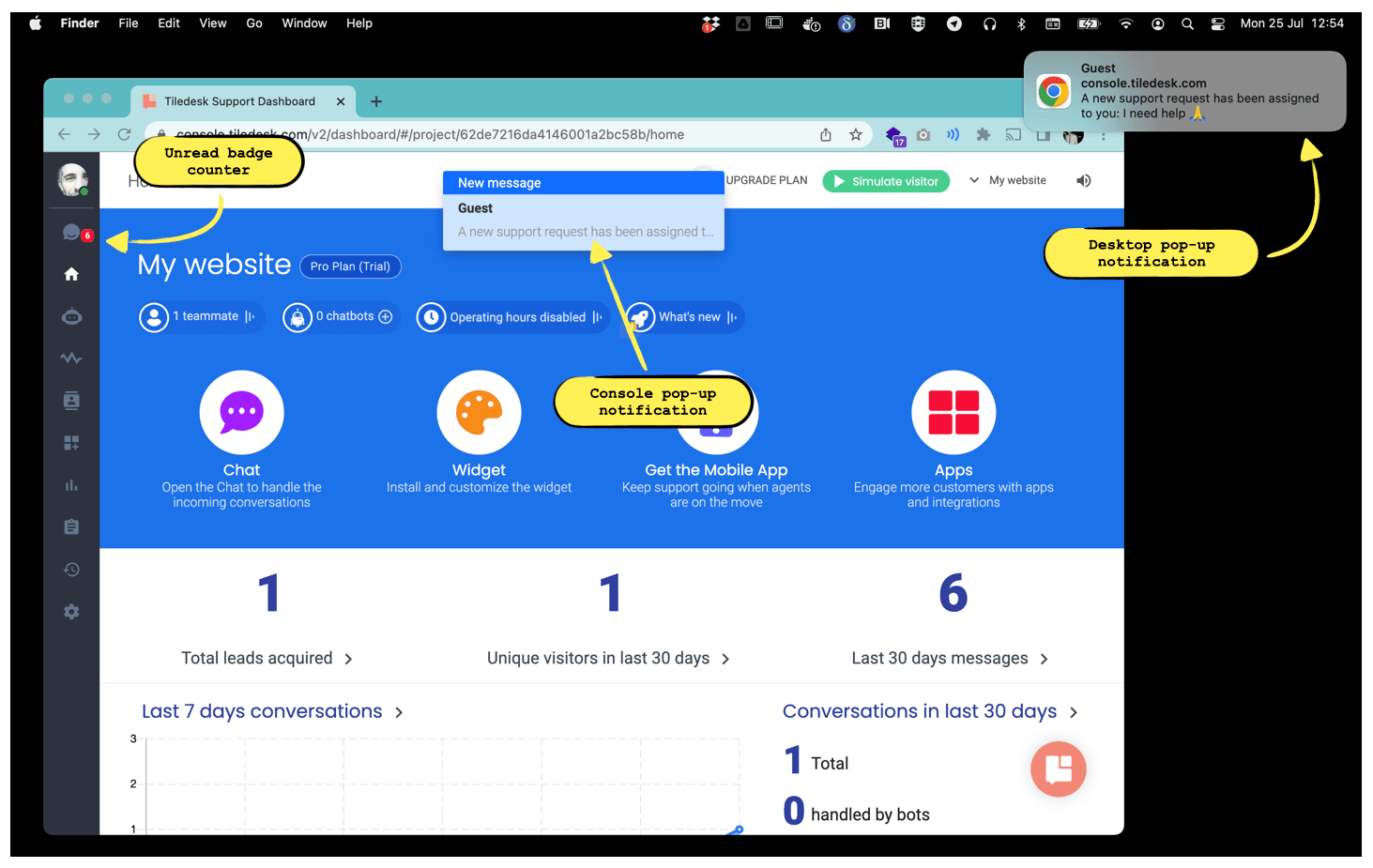
Task: Go to Home in the sidebar
Action: point(71,274)
